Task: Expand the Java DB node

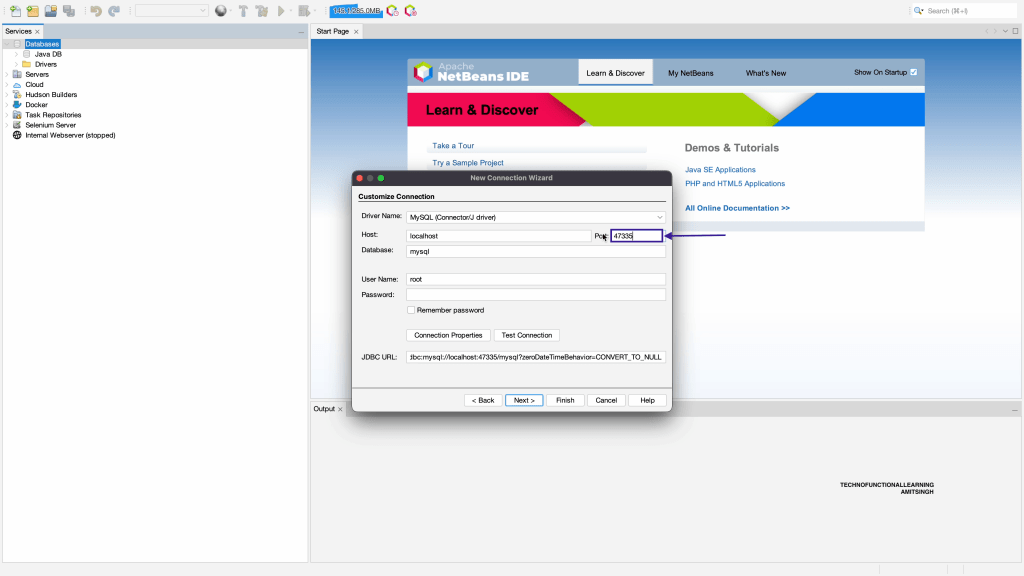Action: (x=16, y=54)
